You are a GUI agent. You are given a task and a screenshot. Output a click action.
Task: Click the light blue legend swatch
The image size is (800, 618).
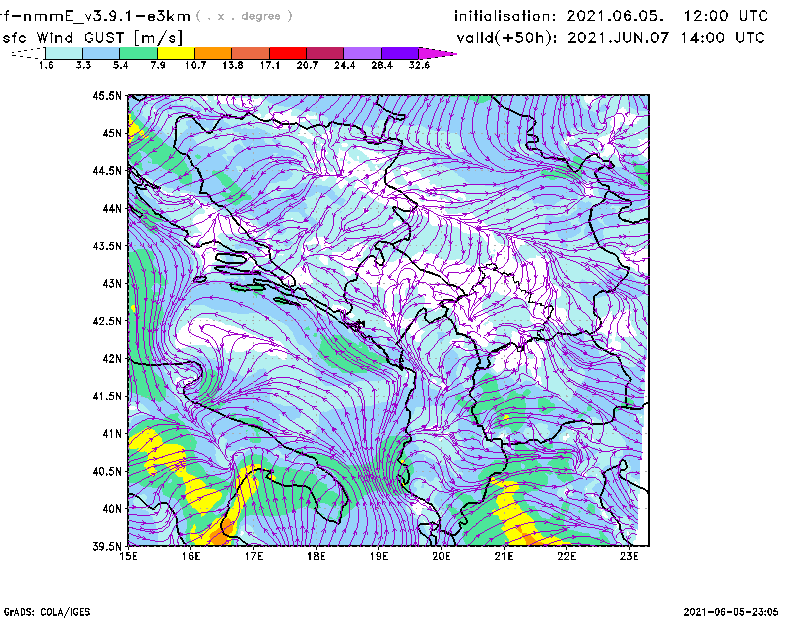click(x=101, y=53)
